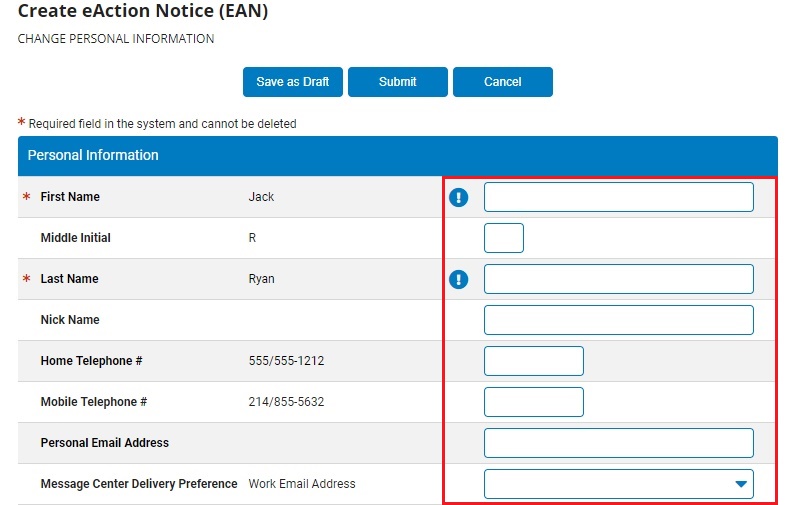Select the small Middle Initial input box
The image size is (795, 505).
click(503, 238)
